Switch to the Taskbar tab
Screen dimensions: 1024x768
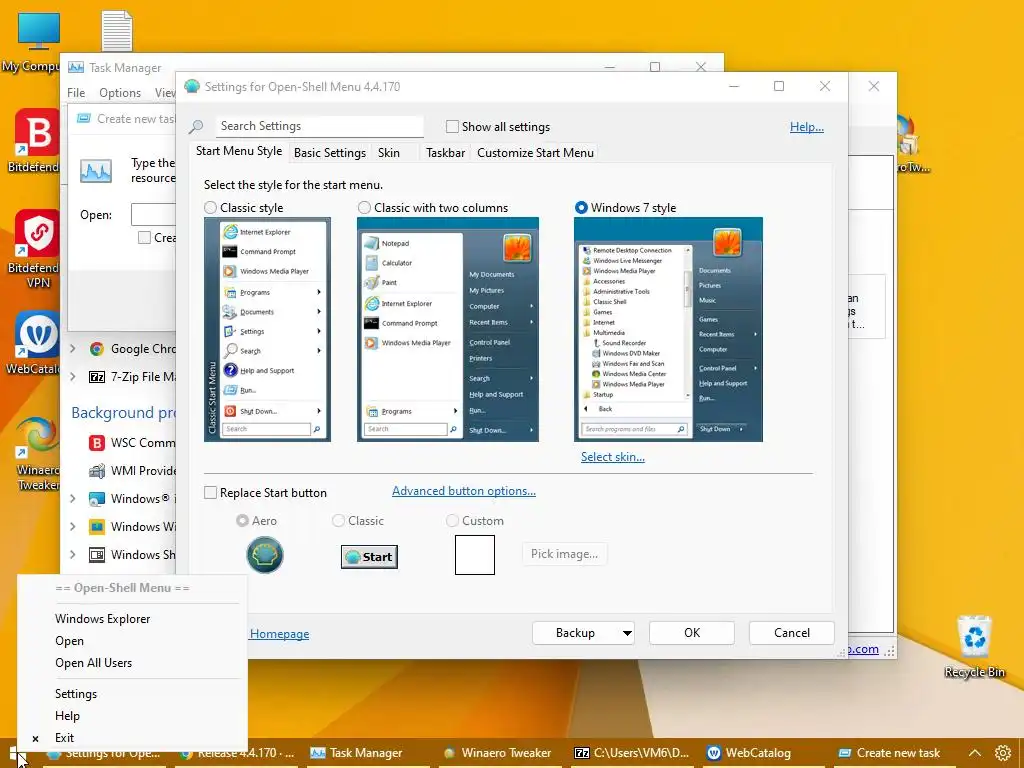[445, 153]
